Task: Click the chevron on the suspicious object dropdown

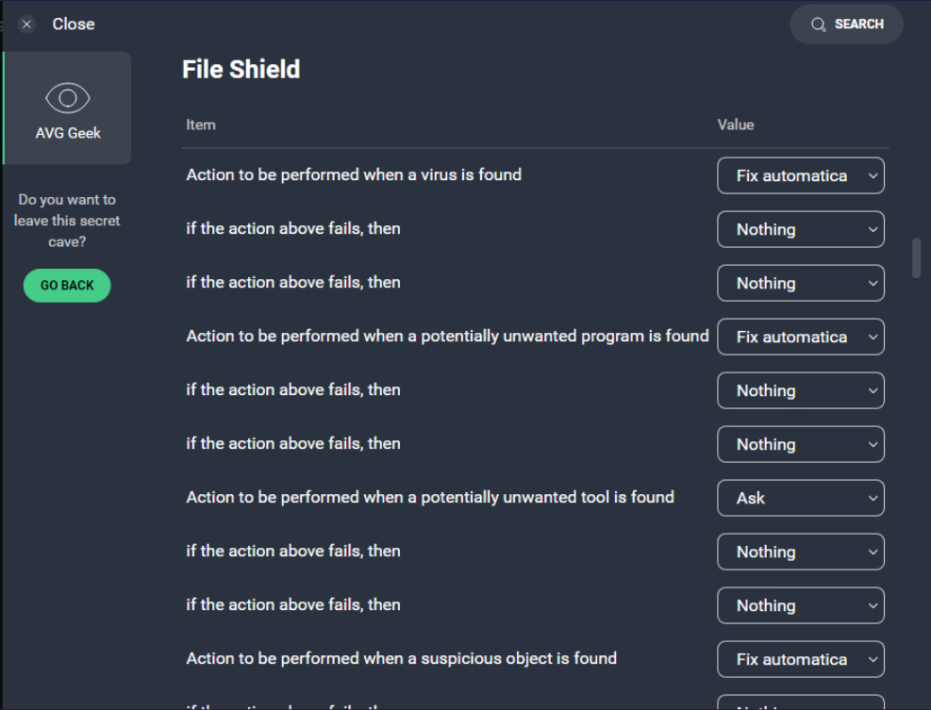Action: [871, 659]
